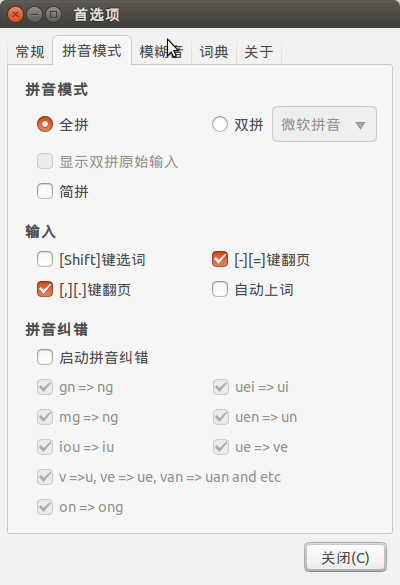Uncheck the [-][=]键翻页 option
Image resolution: width=400 pixels, height=585 pixels.
[220, 259]
